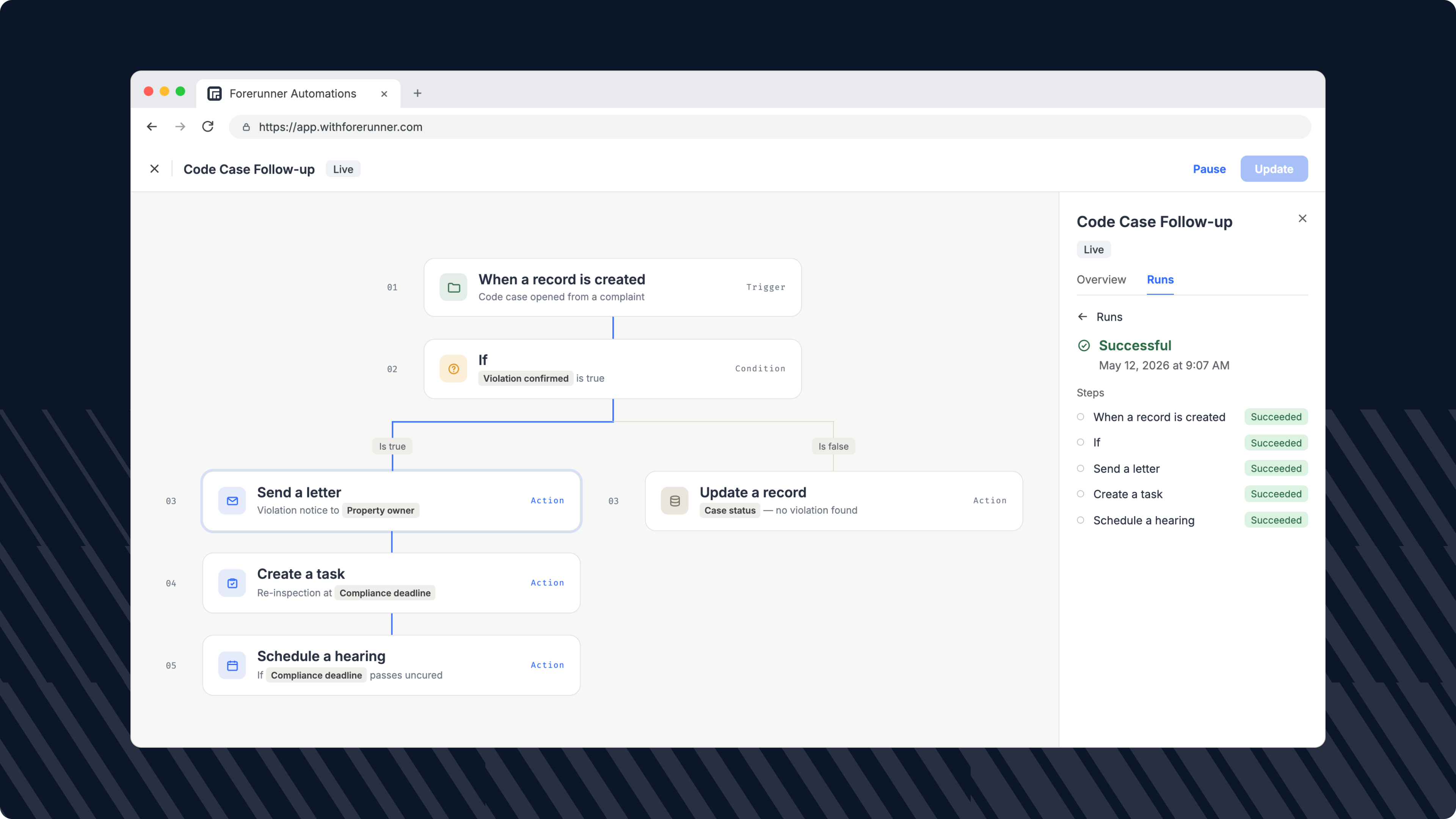1456x819 pixels.
Task: Click the Code Case Follow-up header title
Action: pyautogui.click(x=249, y=169)
